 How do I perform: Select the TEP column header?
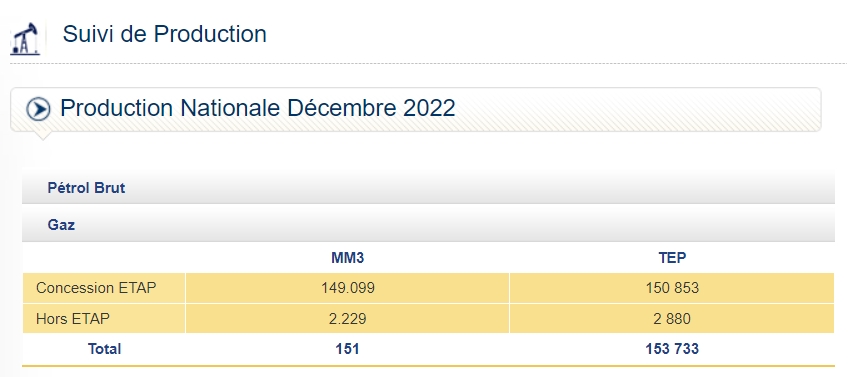672,258
